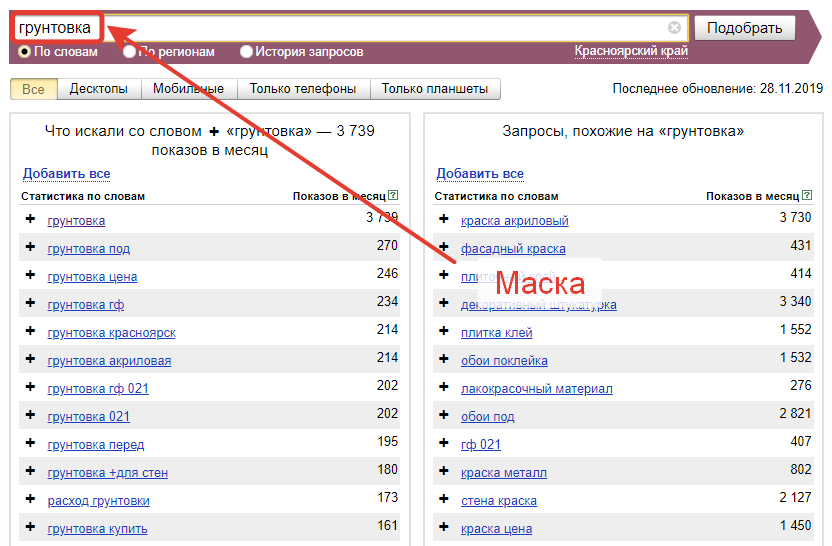The width and height of the screenshot is (832, 546).
Task: Open help icon beside left 'Показов в месяц'
Action: point(393,195)
